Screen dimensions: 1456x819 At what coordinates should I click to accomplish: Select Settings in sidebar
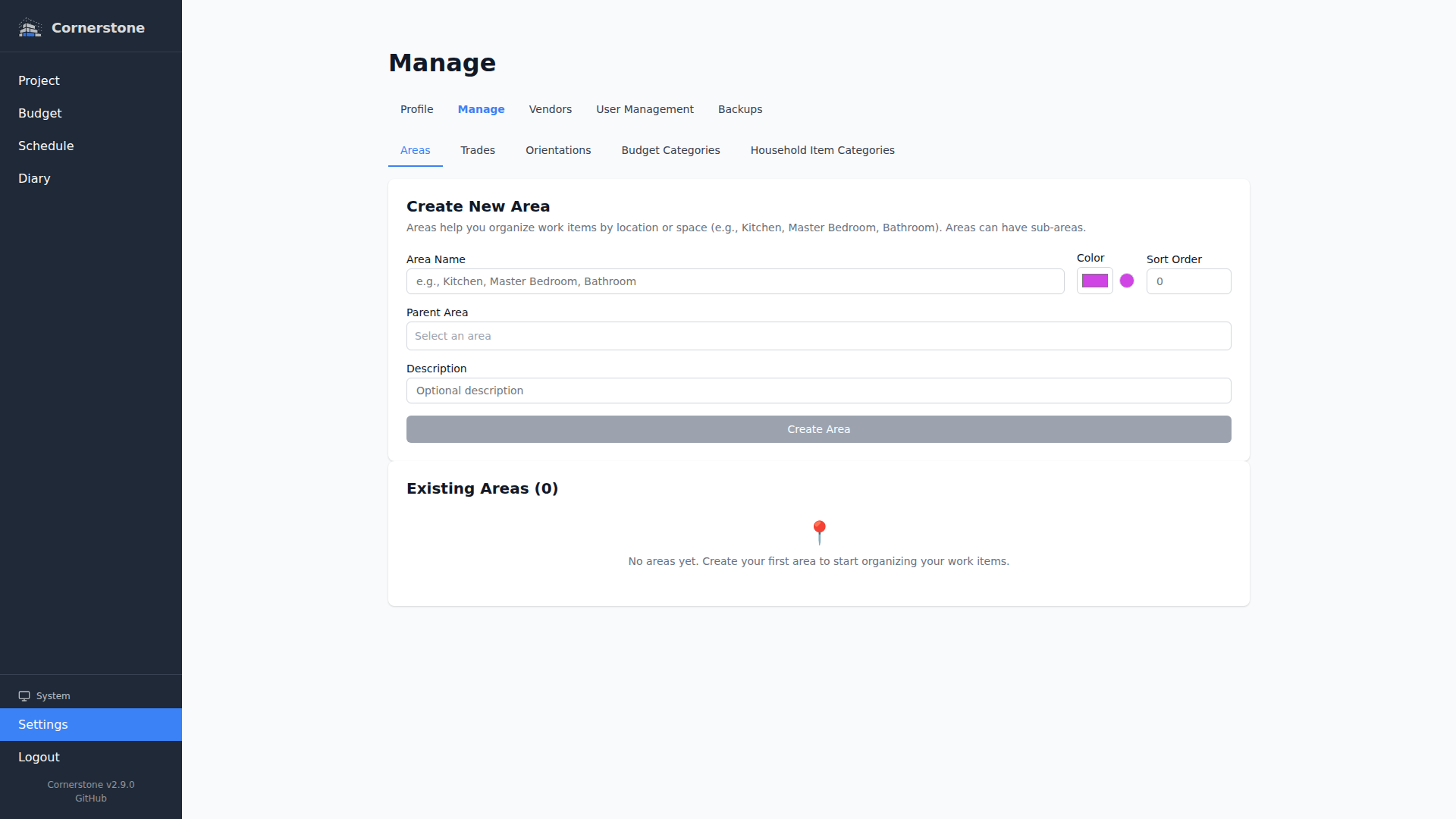[91, 725]
